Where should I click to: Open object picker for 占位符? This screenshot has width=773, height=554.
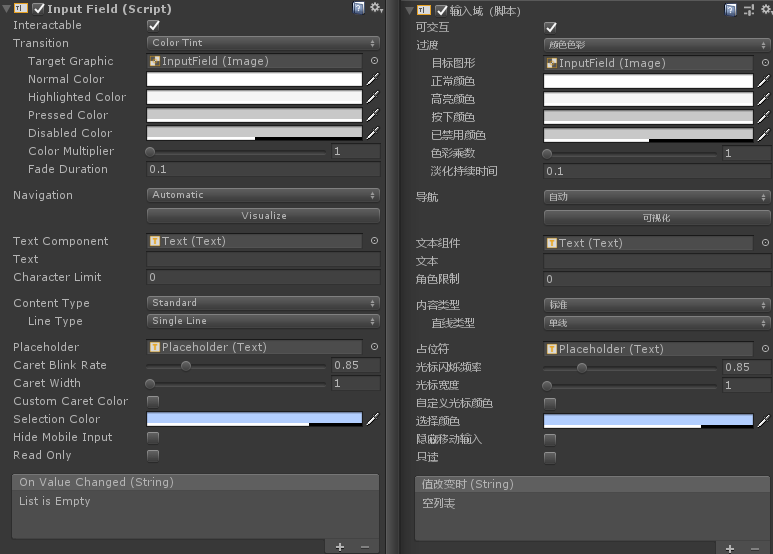[x=765, y=349]
